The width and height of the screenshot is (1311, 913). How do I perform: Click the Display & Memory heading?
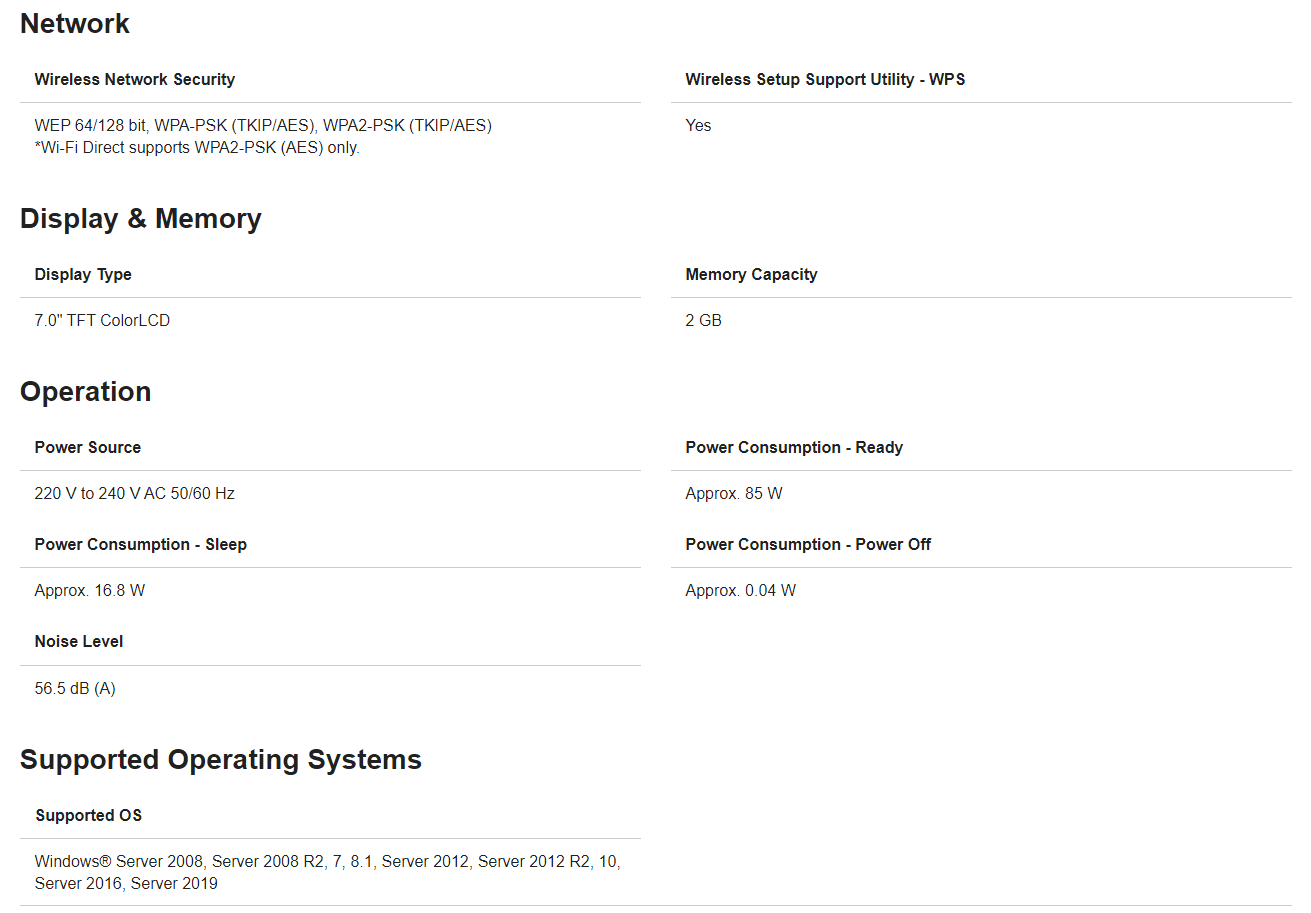(x=141, y=219)
